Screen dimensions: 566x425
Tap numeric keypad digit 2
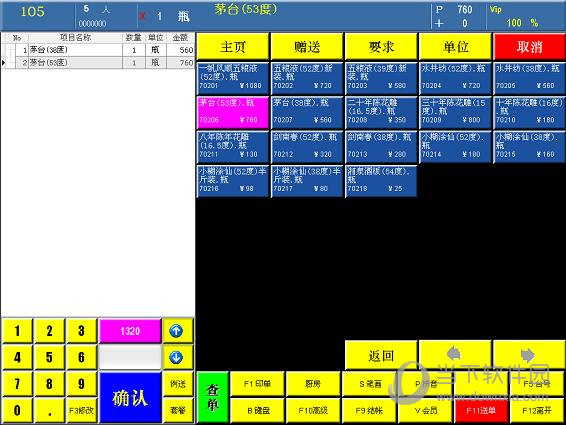point(49,331)
